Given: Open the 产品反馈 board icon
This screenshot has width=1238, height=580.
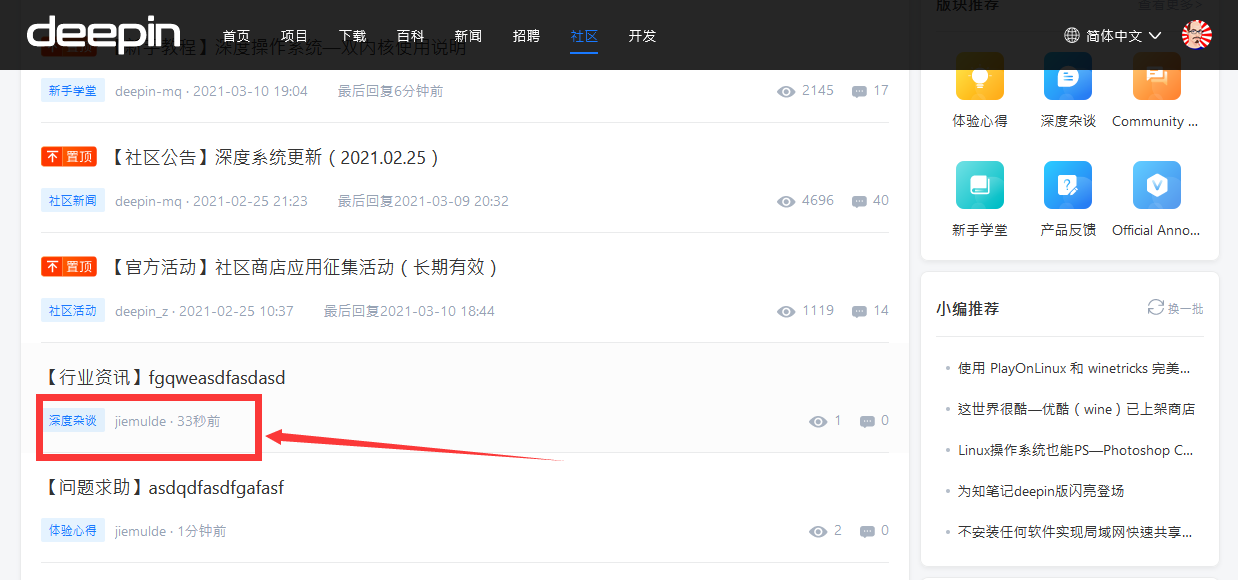Looking at the screenshot, I should 1068,185.
